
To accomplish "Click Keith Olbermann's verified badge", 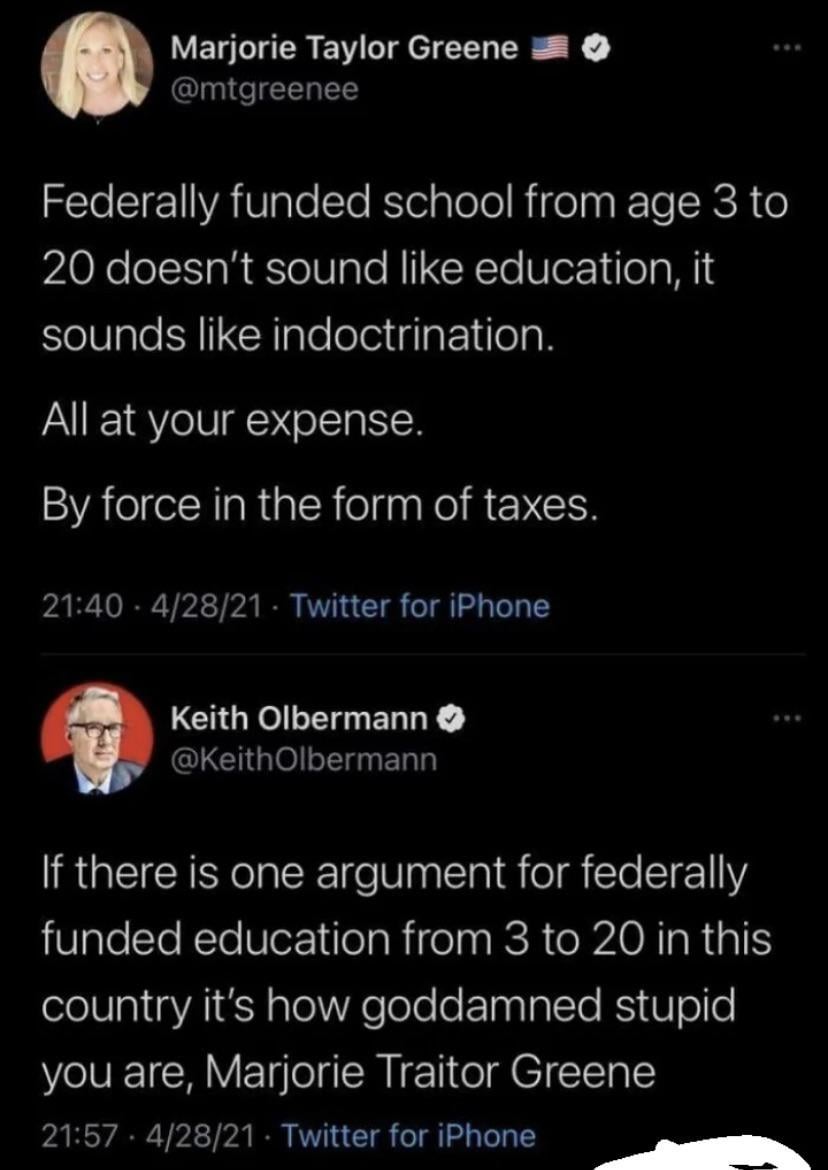I will coord(452,716).
